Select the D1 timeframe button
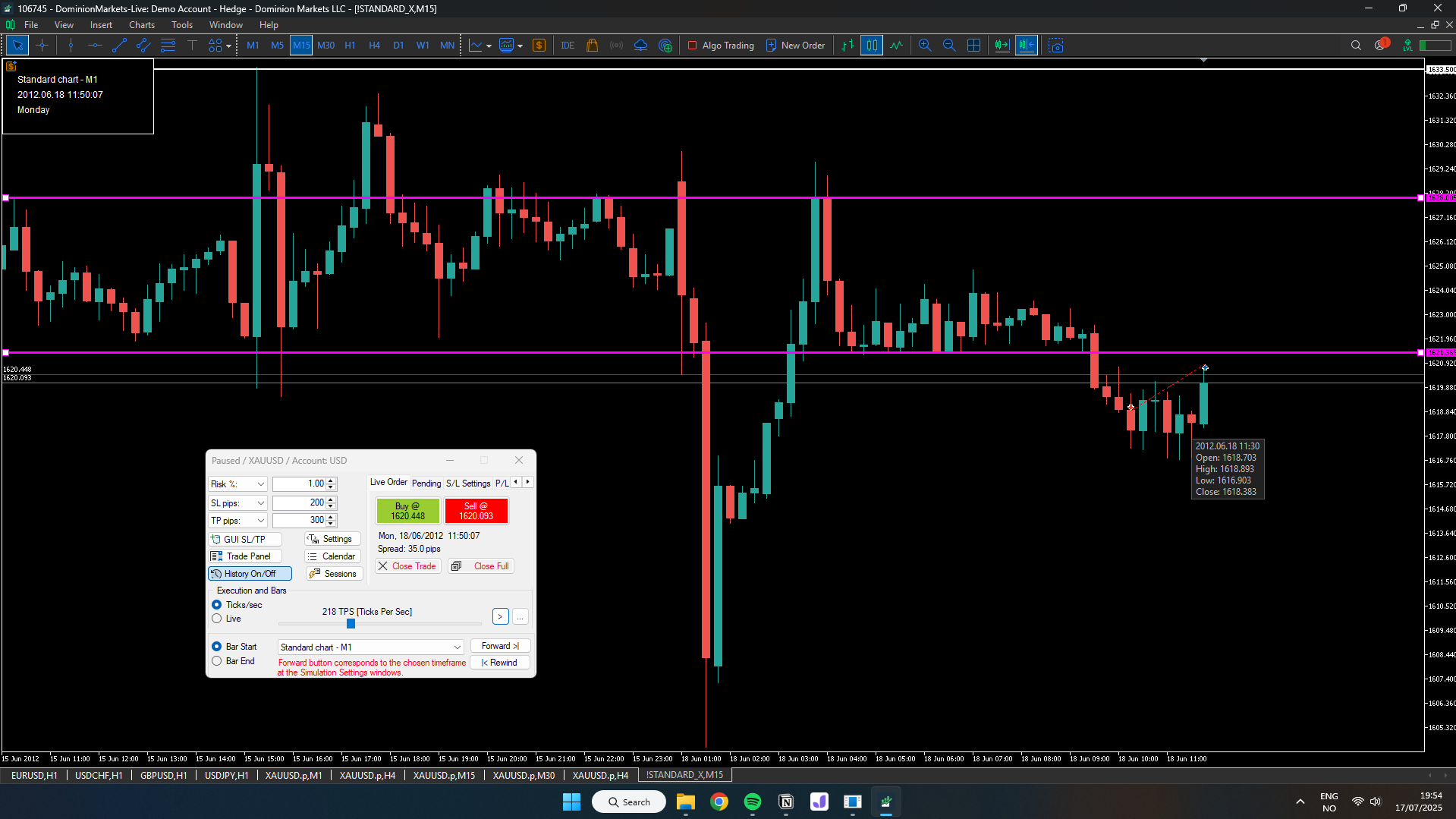Image resolution: width=1456 pixels, height=819 pixels. pos(398,46)
